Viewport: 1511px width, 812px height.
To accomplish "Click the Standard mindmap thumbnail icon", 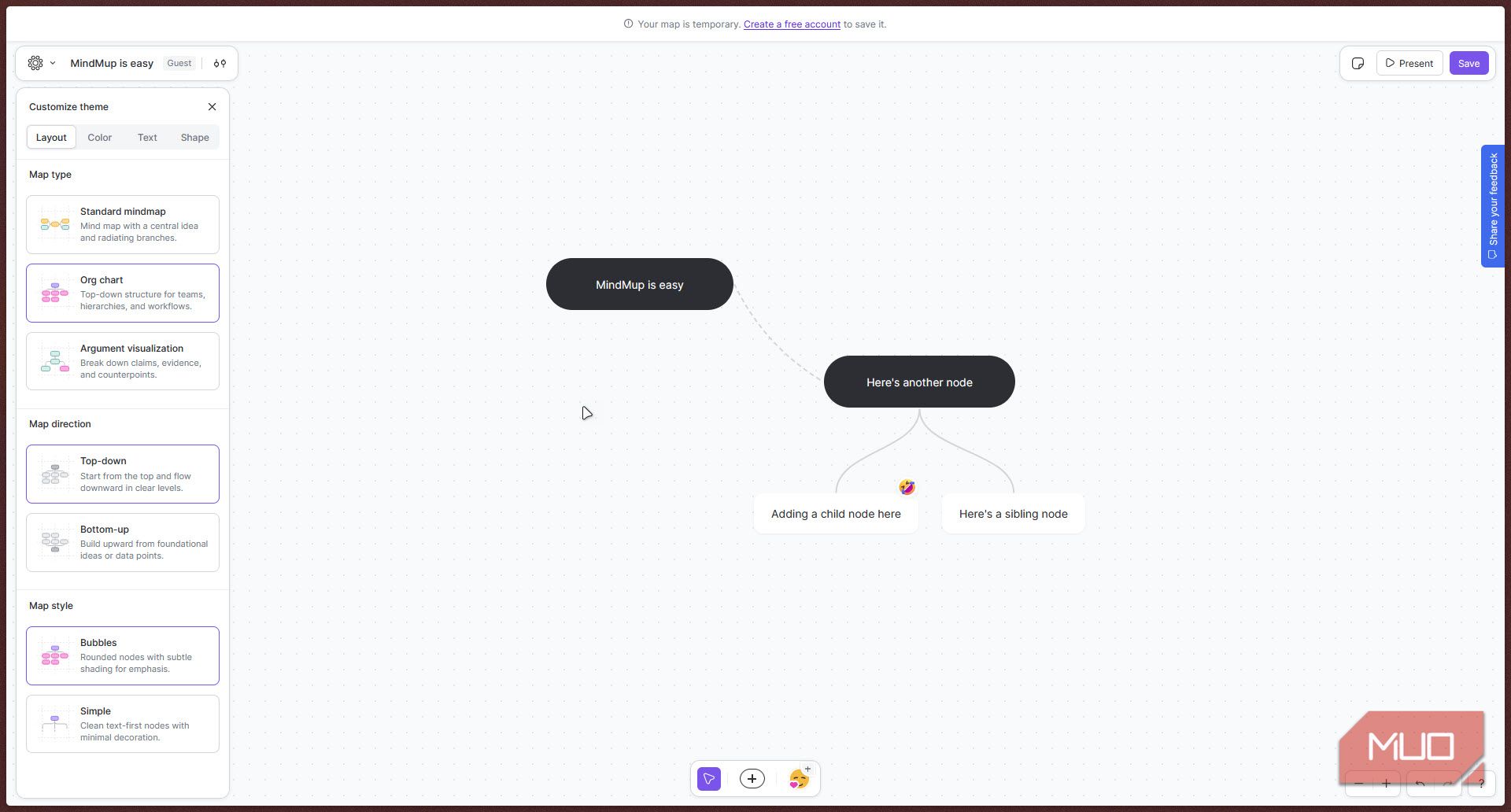I will tap(55, 224).
